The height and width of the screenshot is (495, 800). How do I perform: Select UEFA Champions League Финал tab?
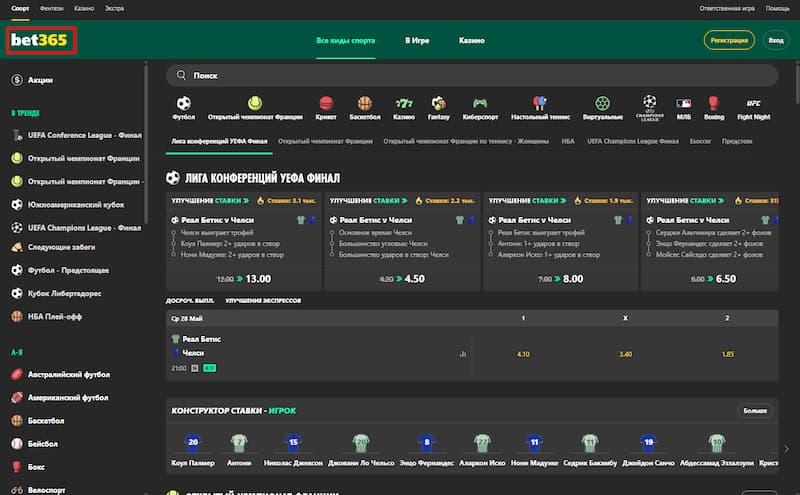tap(633, 141)
